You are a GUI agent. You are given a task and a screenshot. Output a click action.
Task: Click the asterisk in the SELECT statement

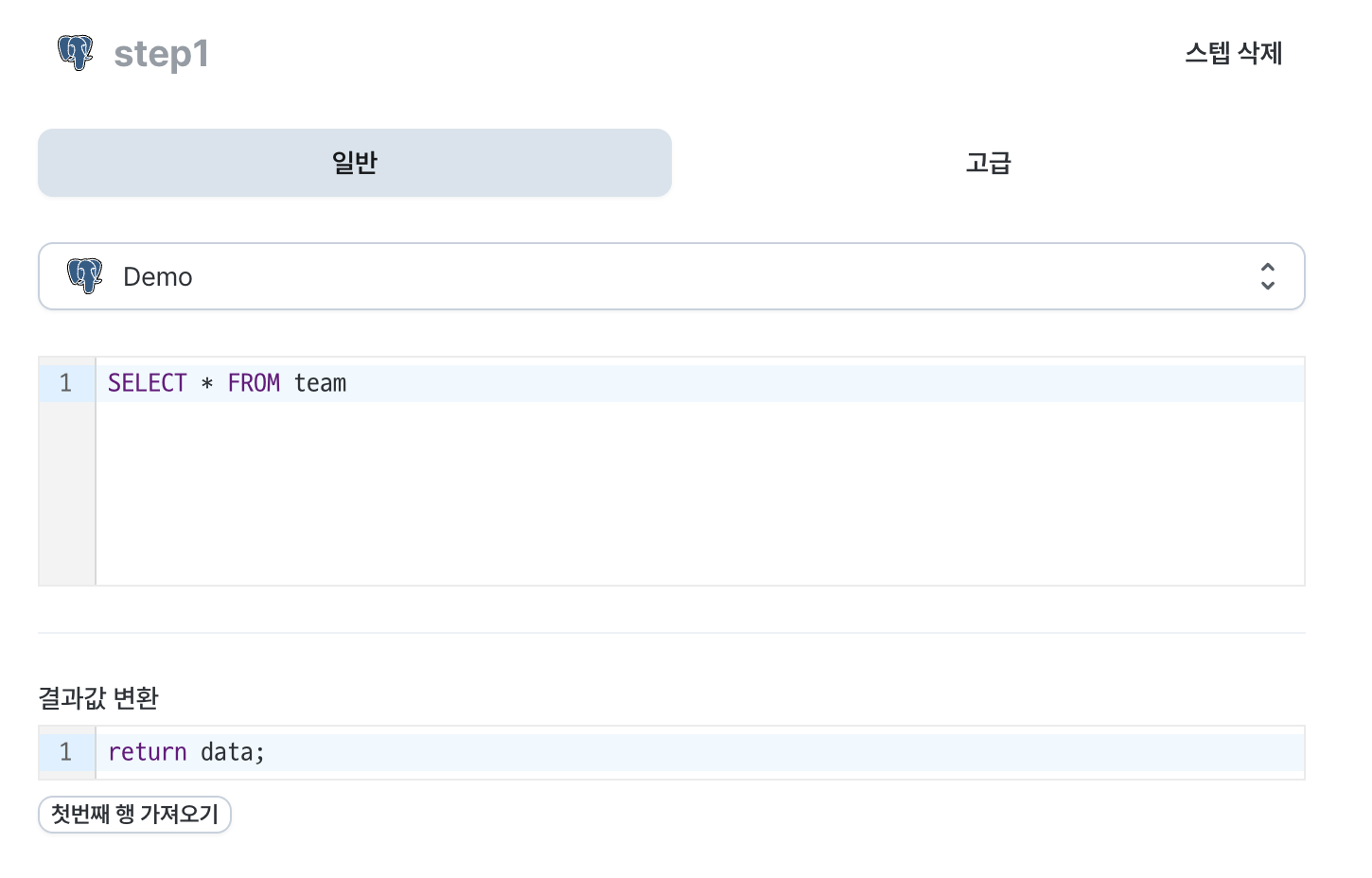pos(207,384)
